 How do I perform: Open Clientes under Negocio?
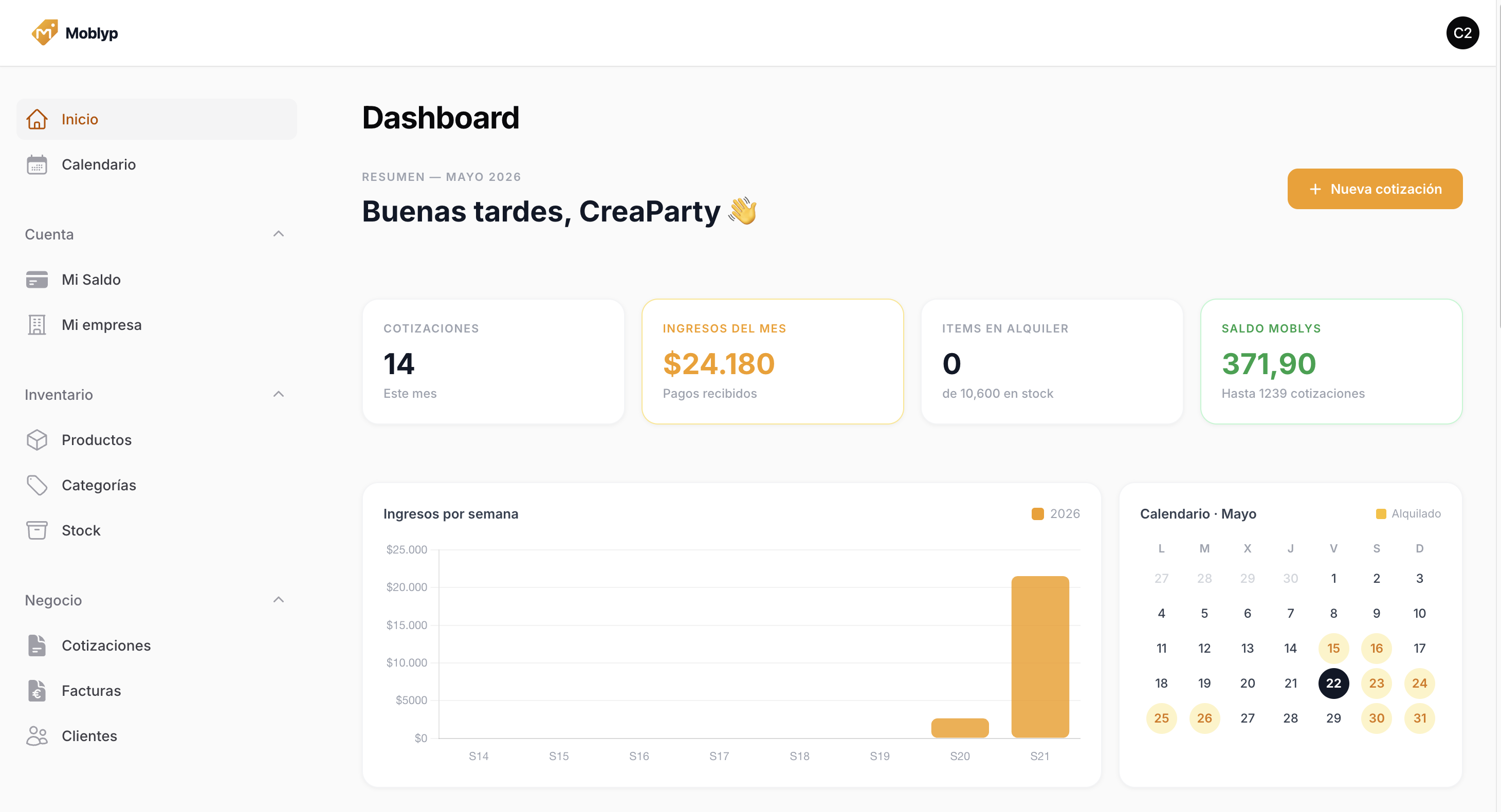click(x=157, y=736)
